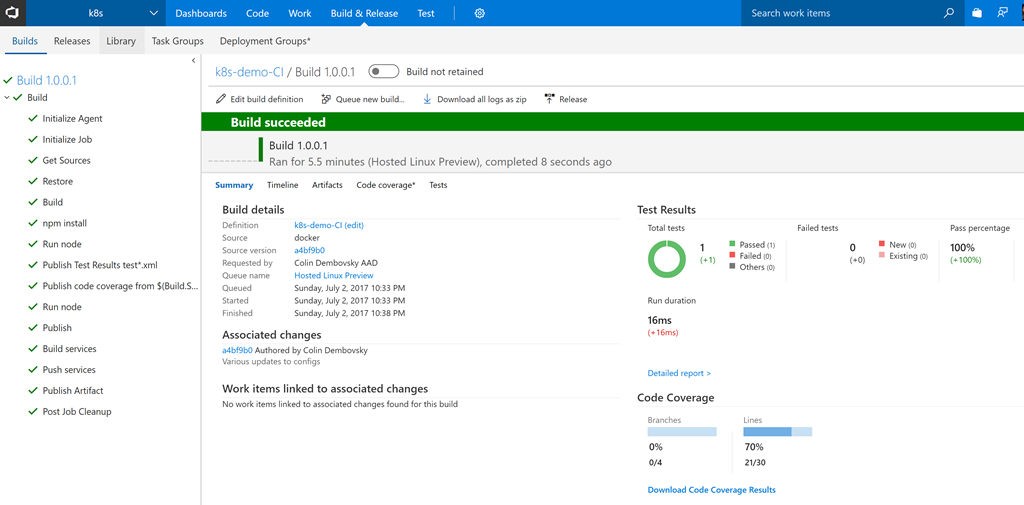Switch to the Timeline tab

pos(282,185)
